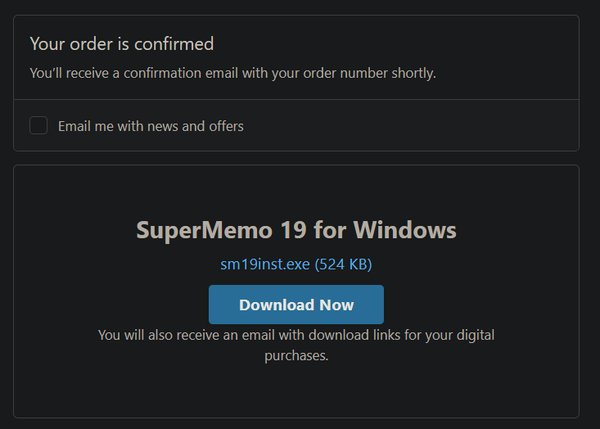The image size is (600, 429).
Task: Click the 'SuperMemo 19 for Windows' title
Action: pyautogui.click(x=296, y=231)
